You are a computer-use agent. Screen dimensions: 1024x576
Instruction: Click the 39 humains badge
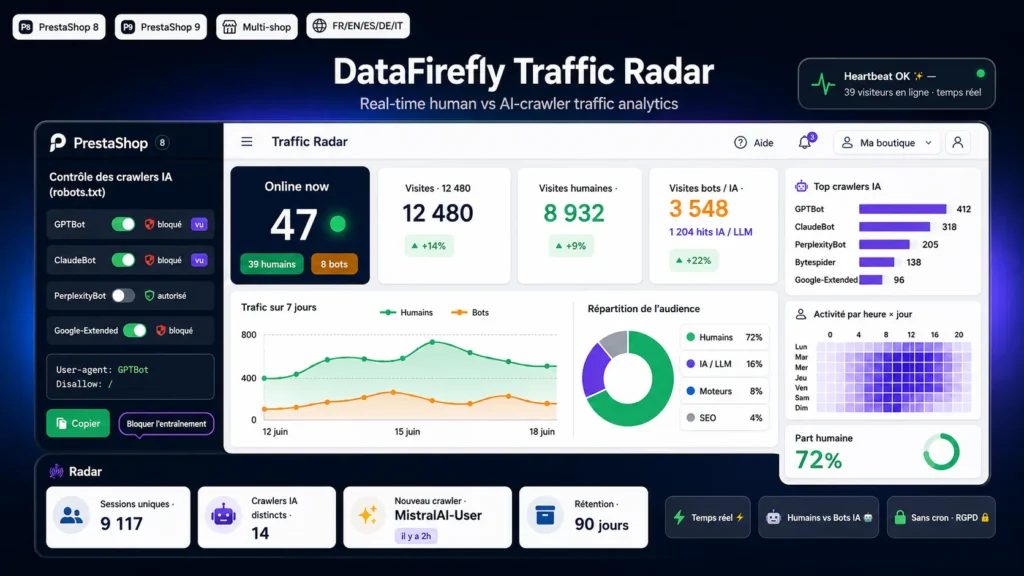(x=272, y=264)
